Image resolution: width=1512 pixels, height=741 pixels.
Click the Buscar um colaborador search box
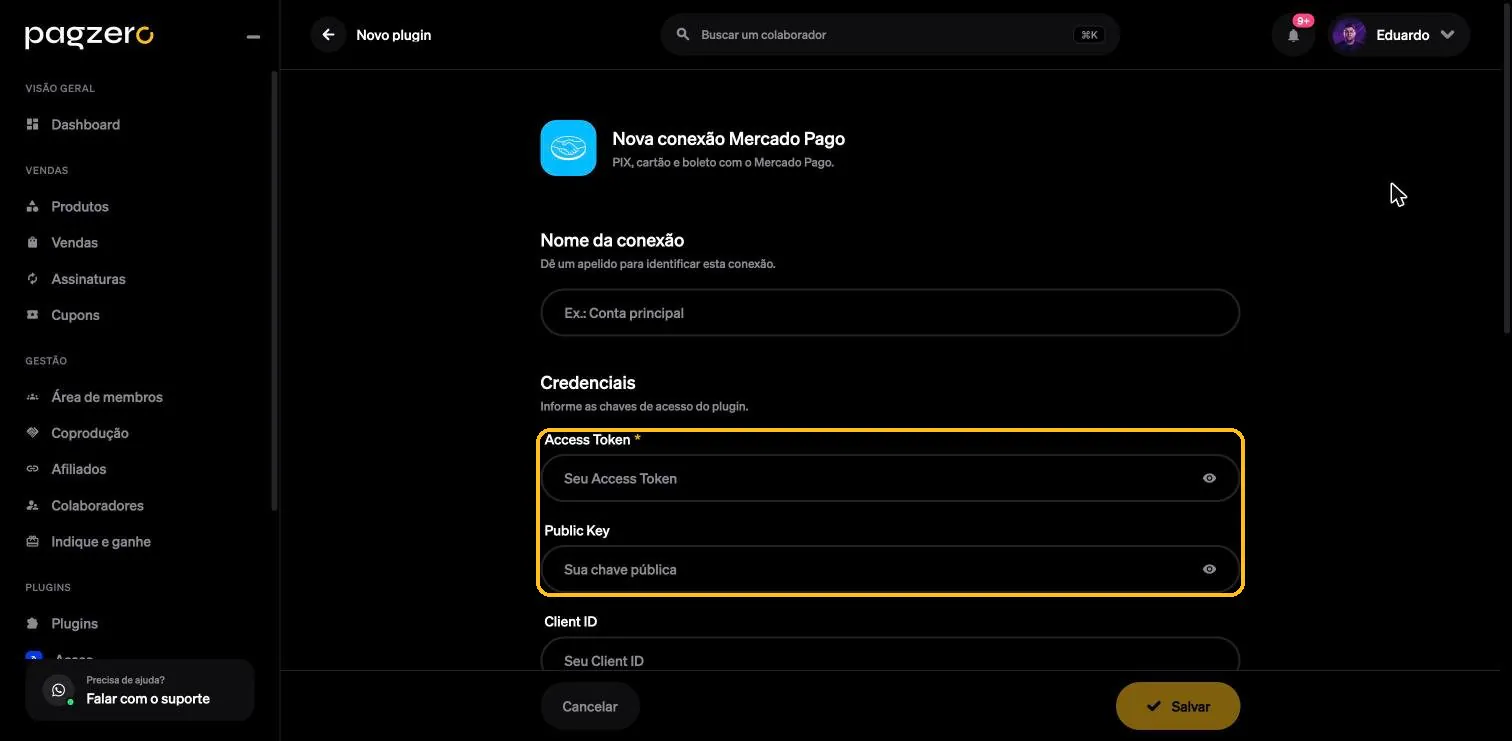(890, 35)
